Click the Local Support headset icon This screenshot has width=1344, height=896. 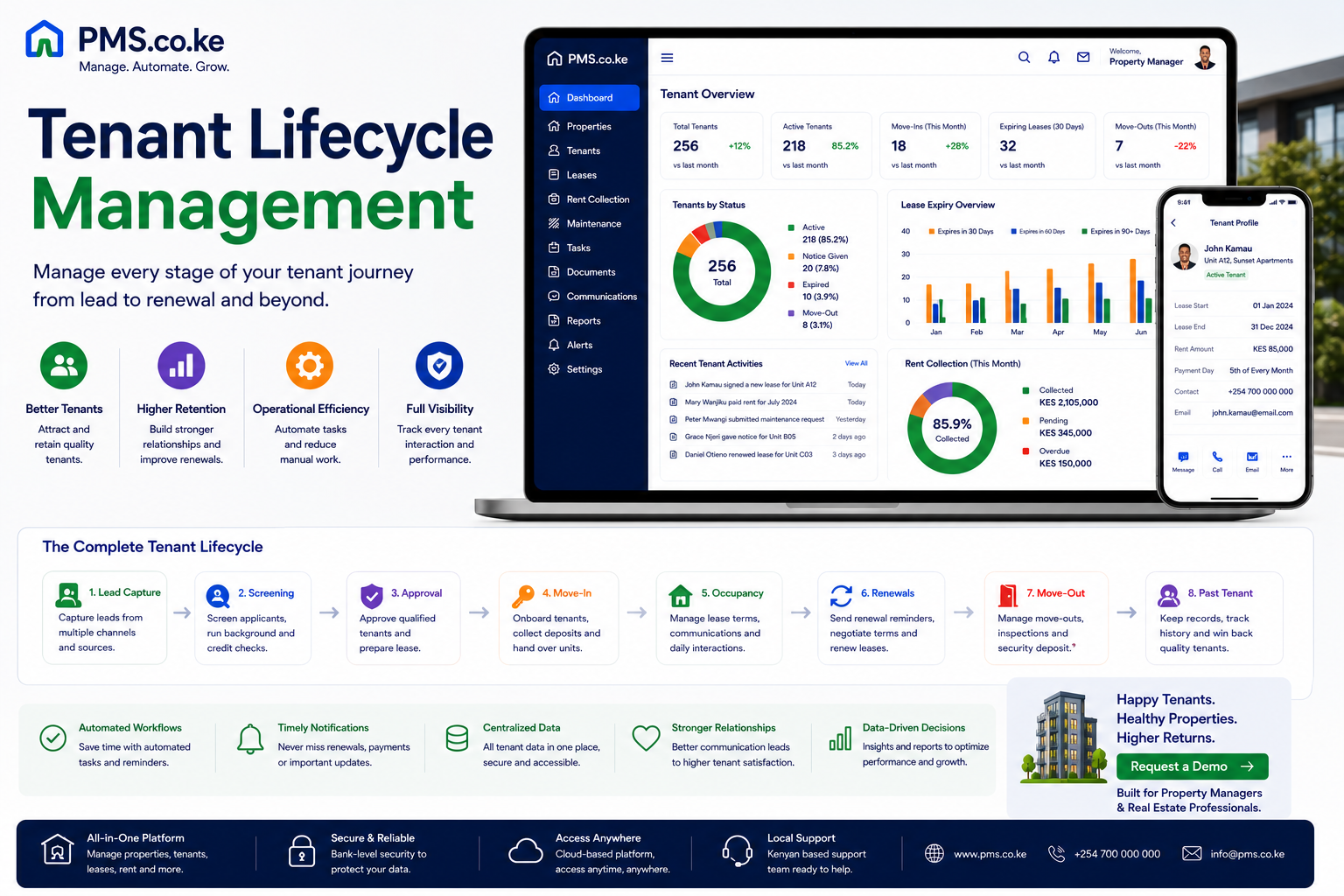(738, 850)
